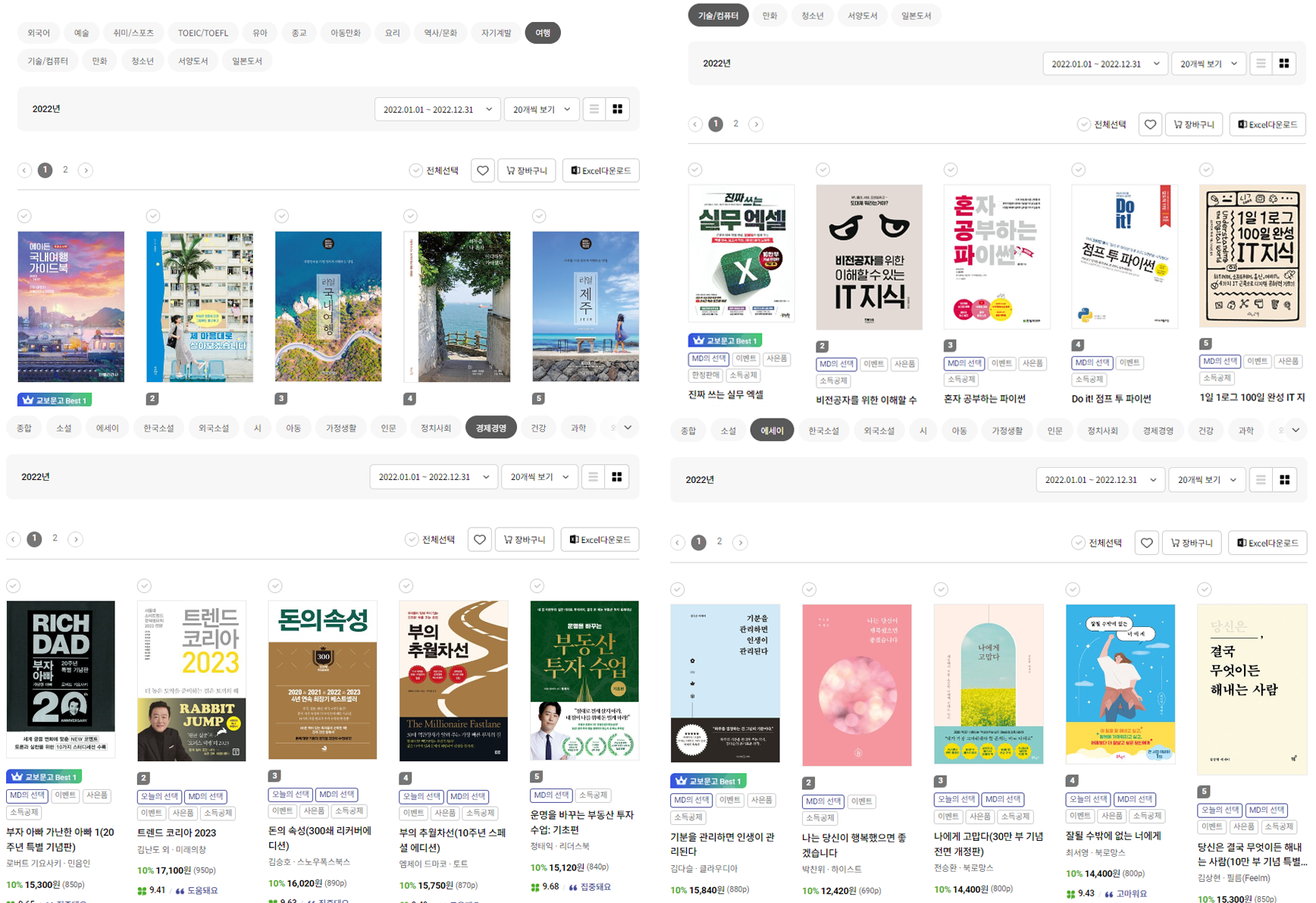Open the 20개씩 보기 dropdown in 여행 panel
The width and height of the screenshot is (1316, 903).
[541, 109]
